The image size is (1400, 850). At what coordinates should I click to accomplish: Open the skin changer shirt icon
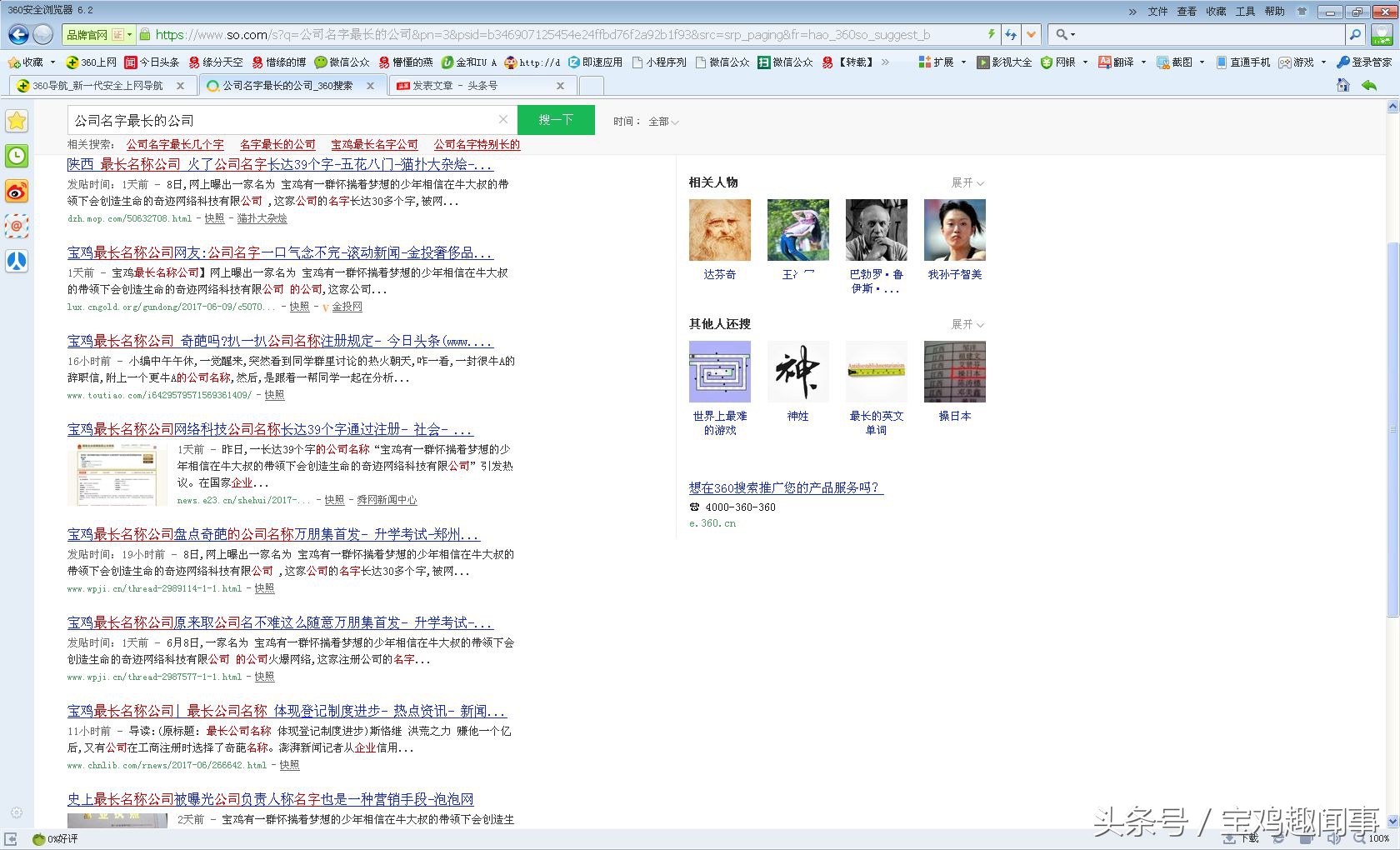1302,11
